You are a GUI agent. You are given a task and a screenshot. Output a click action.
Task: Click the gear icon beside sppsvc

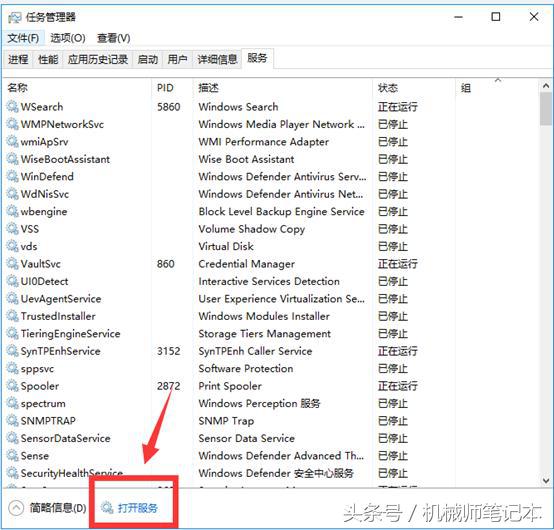(12, 368)
